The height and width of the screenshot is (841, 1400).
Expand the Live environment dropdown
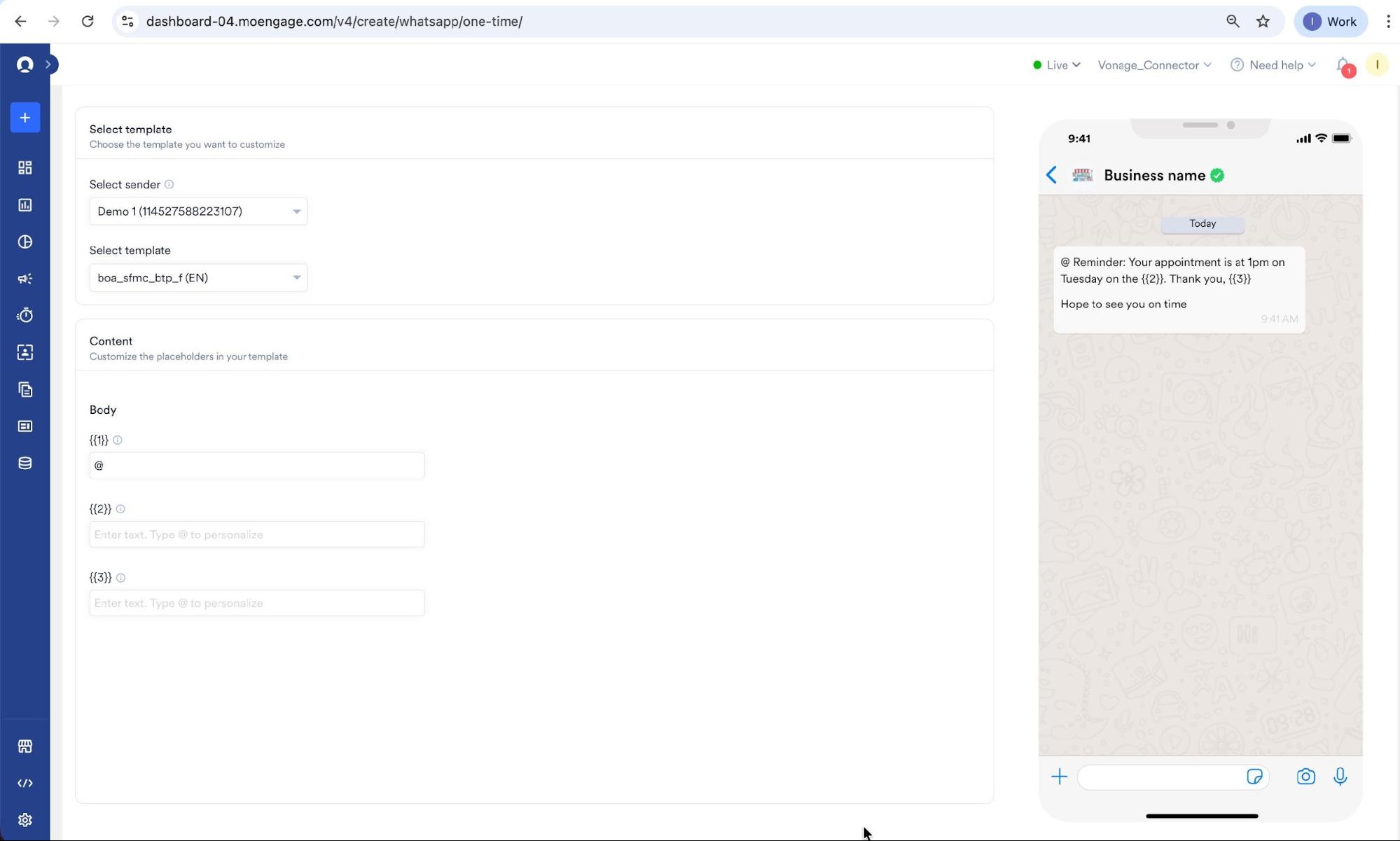(1057, 65)
